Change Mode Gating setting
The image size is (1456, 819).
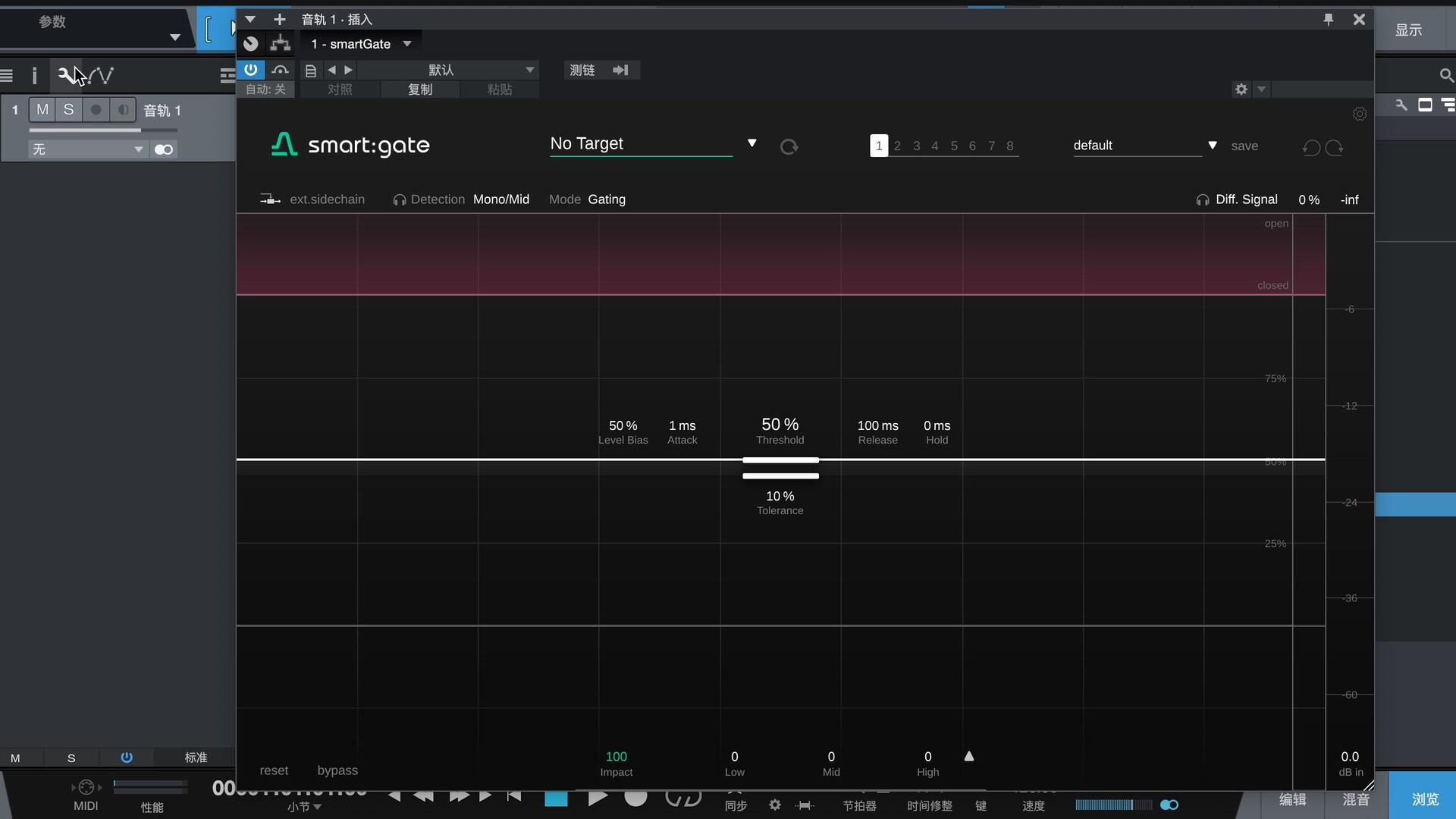[607, 199]
